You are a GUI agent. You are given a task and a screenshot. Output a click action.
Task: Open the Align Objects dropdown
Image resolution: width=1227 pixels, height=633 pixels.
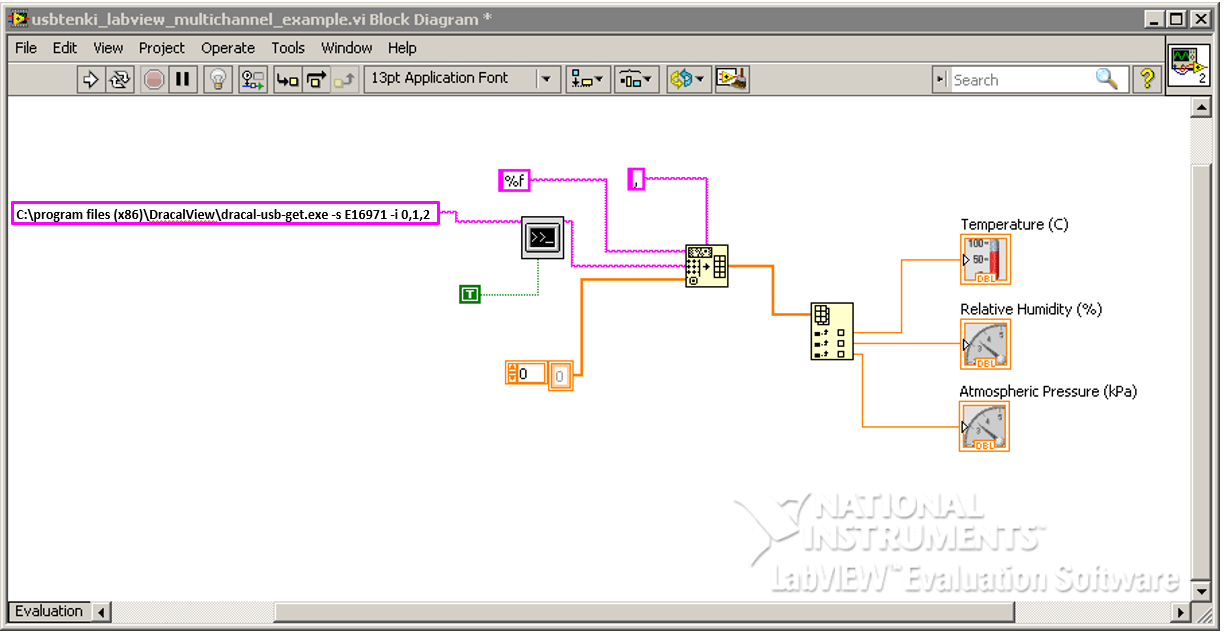(x=587, y=80)
